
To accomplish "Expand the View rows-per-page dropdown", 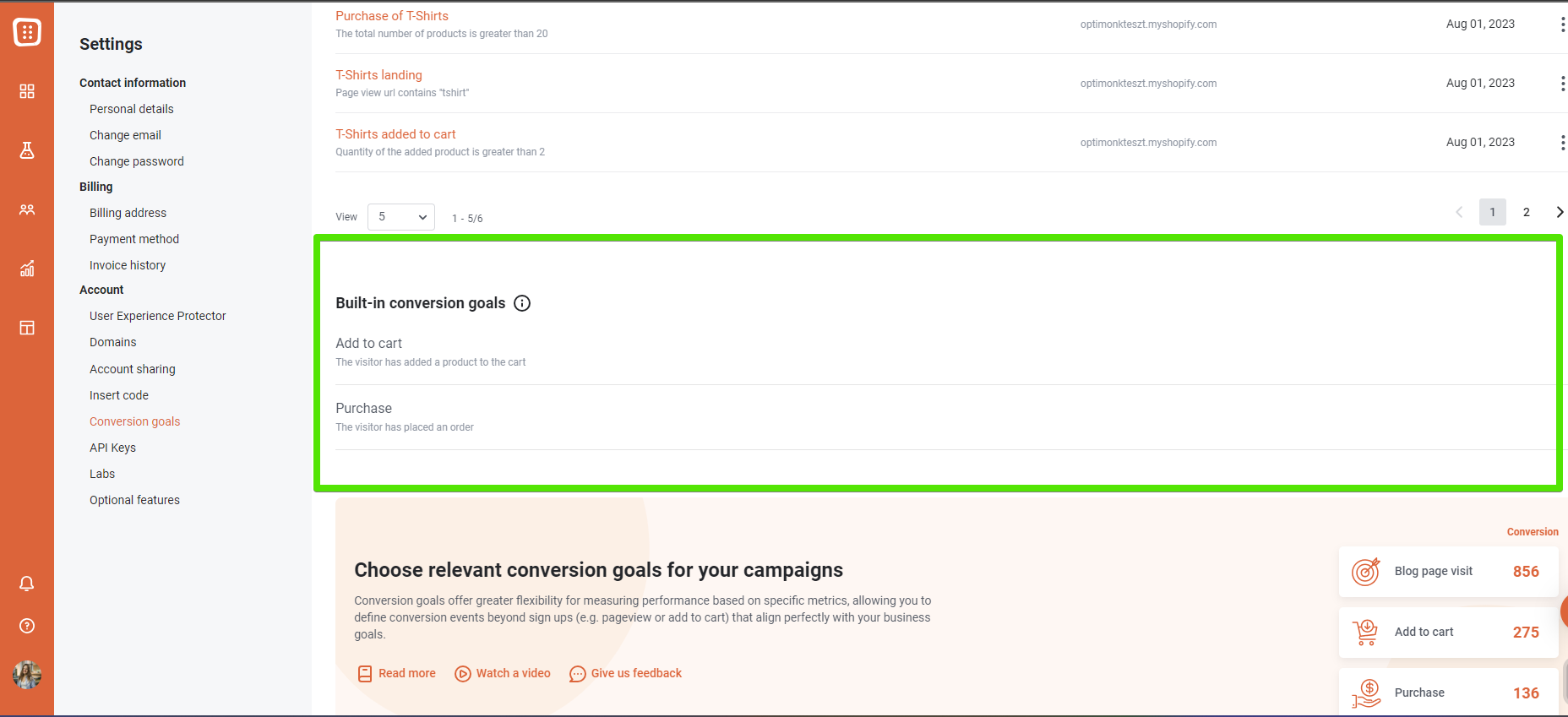I will pos(401,217).
